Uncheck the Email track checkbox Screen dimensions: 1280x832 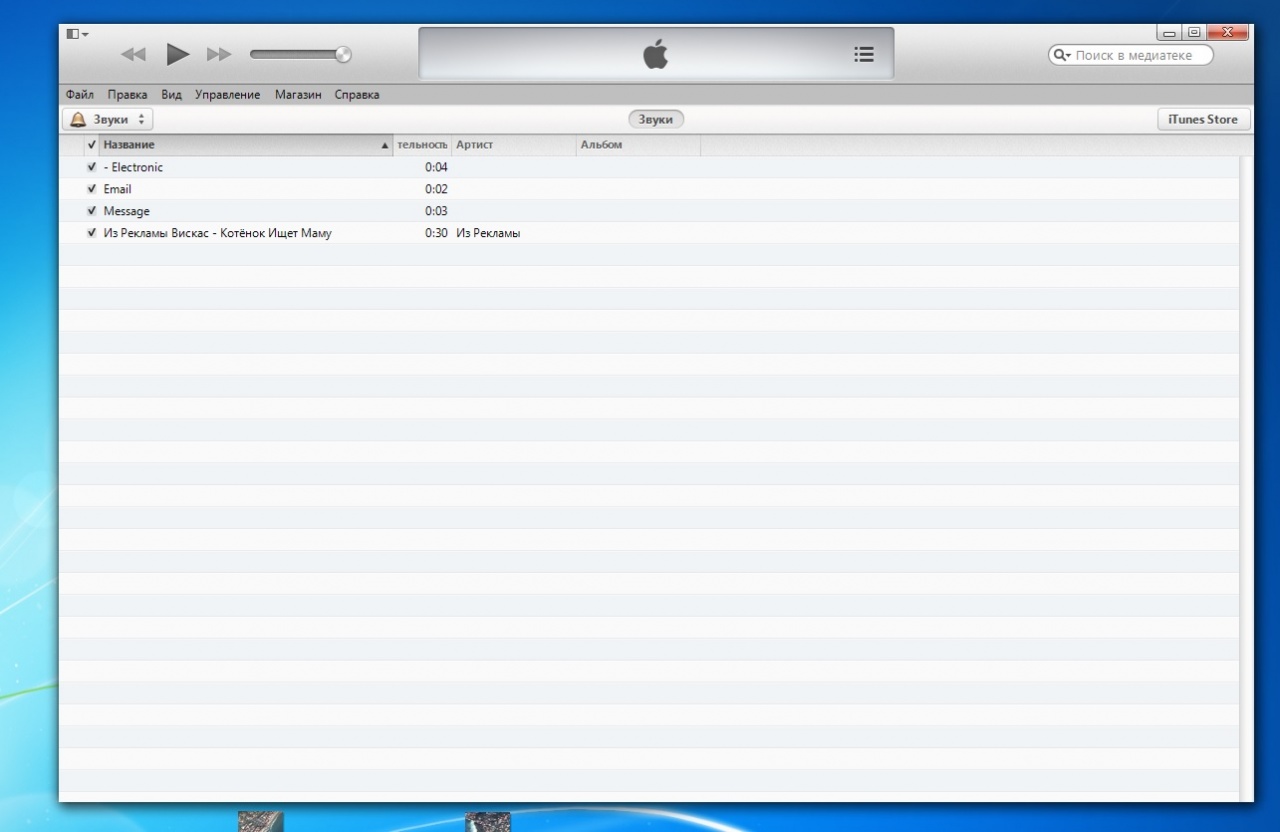click(x=92, y=189)
